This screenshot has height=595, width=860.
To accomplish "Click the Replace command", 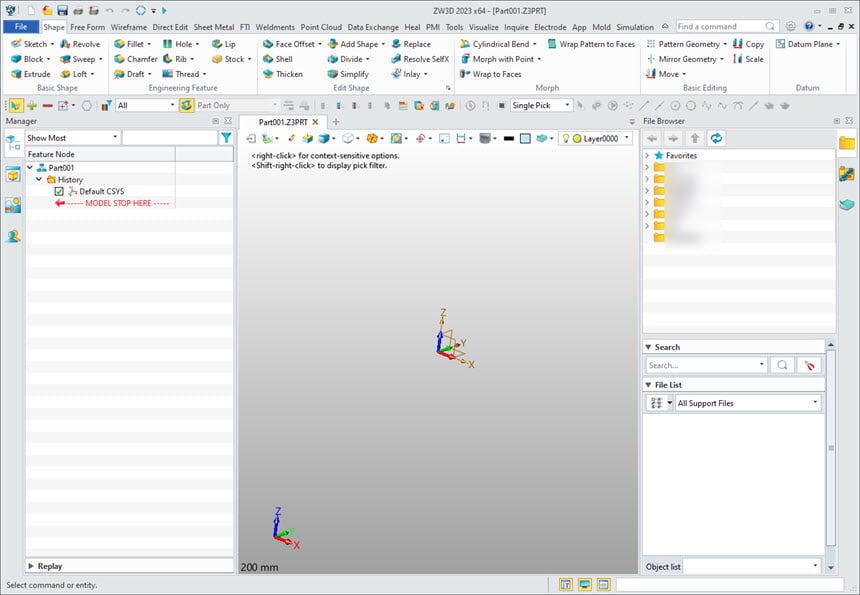I will tap(411, 44).
